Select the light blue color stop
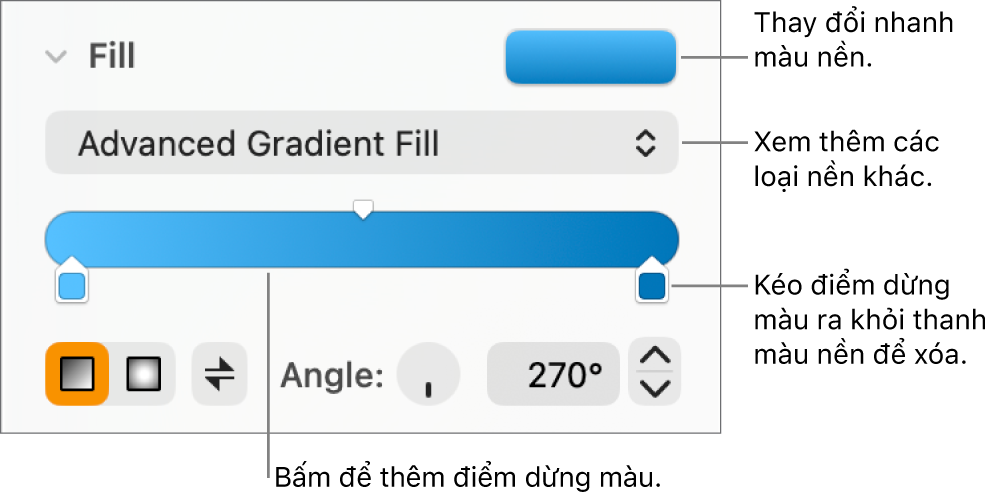This screenshot has width=998, height=495. [72, 287]
